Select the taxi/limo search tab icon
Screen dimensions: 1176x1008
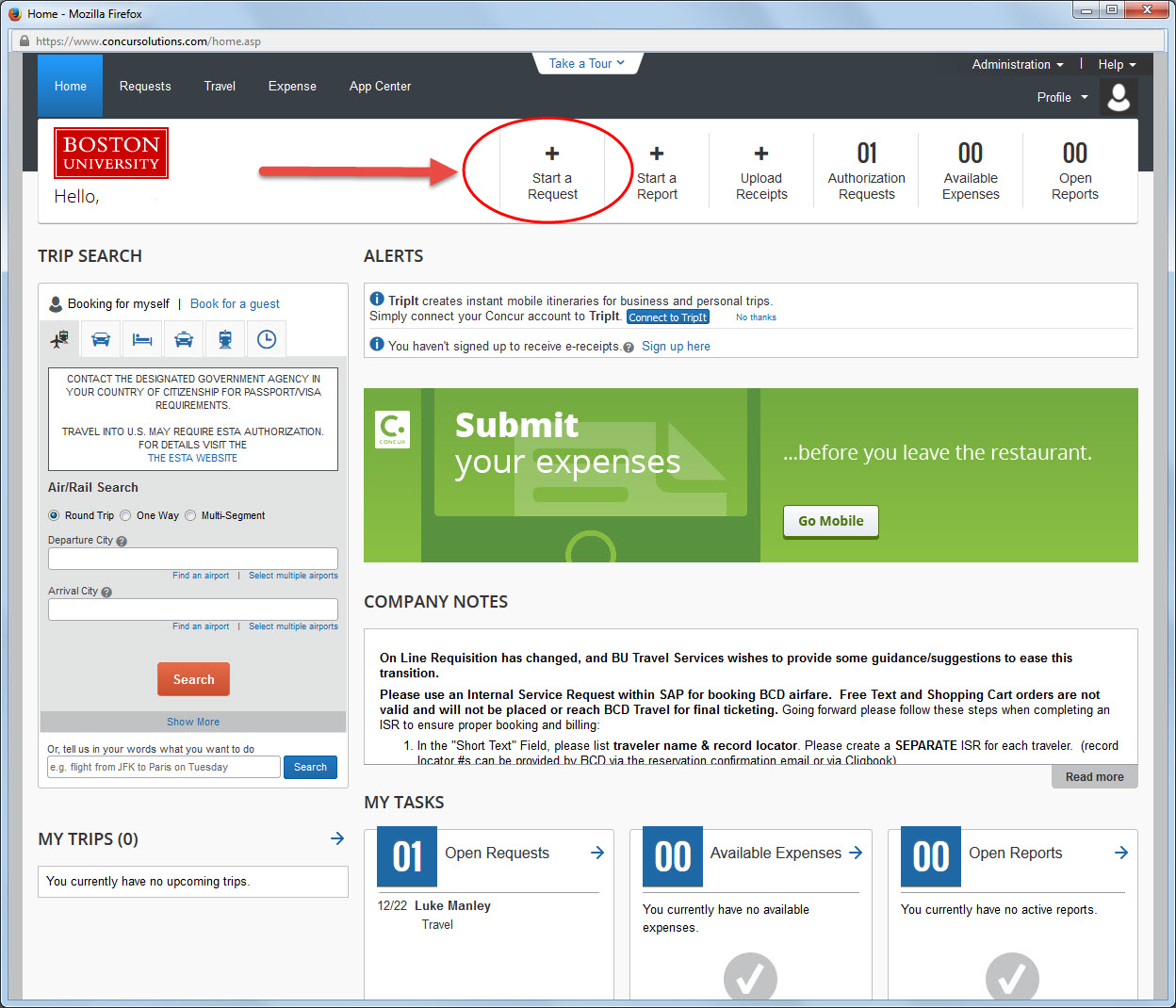pyautogui.click(x=184, y=339)
